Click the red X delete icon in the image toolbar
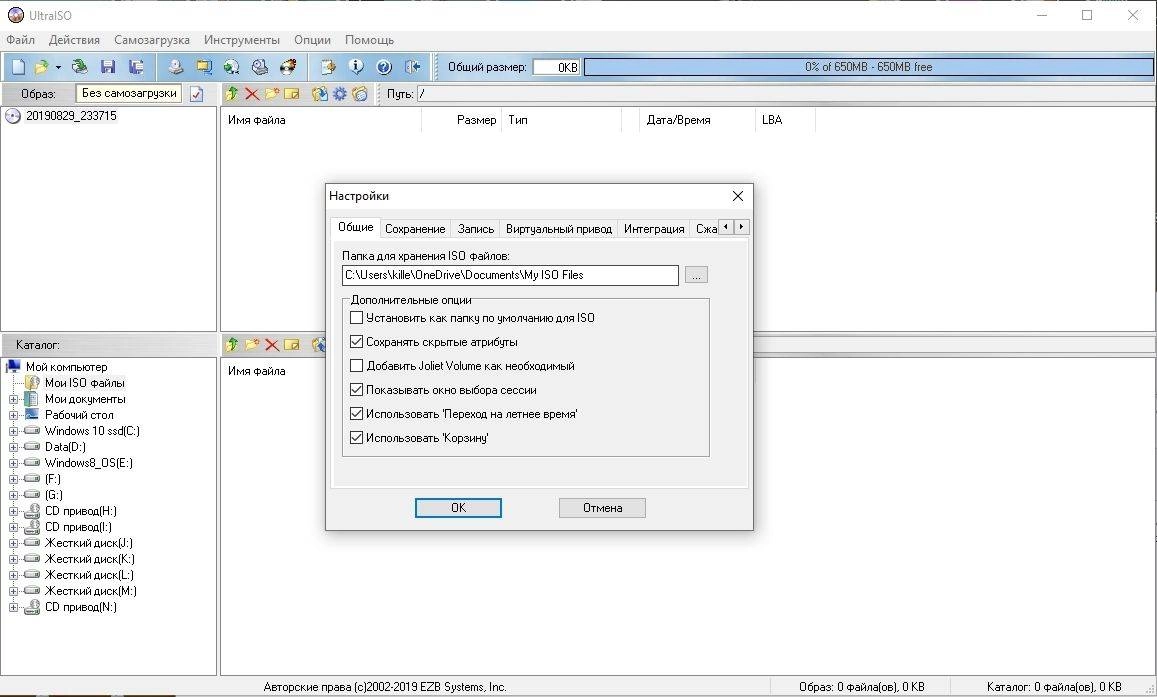 (252, 94)
